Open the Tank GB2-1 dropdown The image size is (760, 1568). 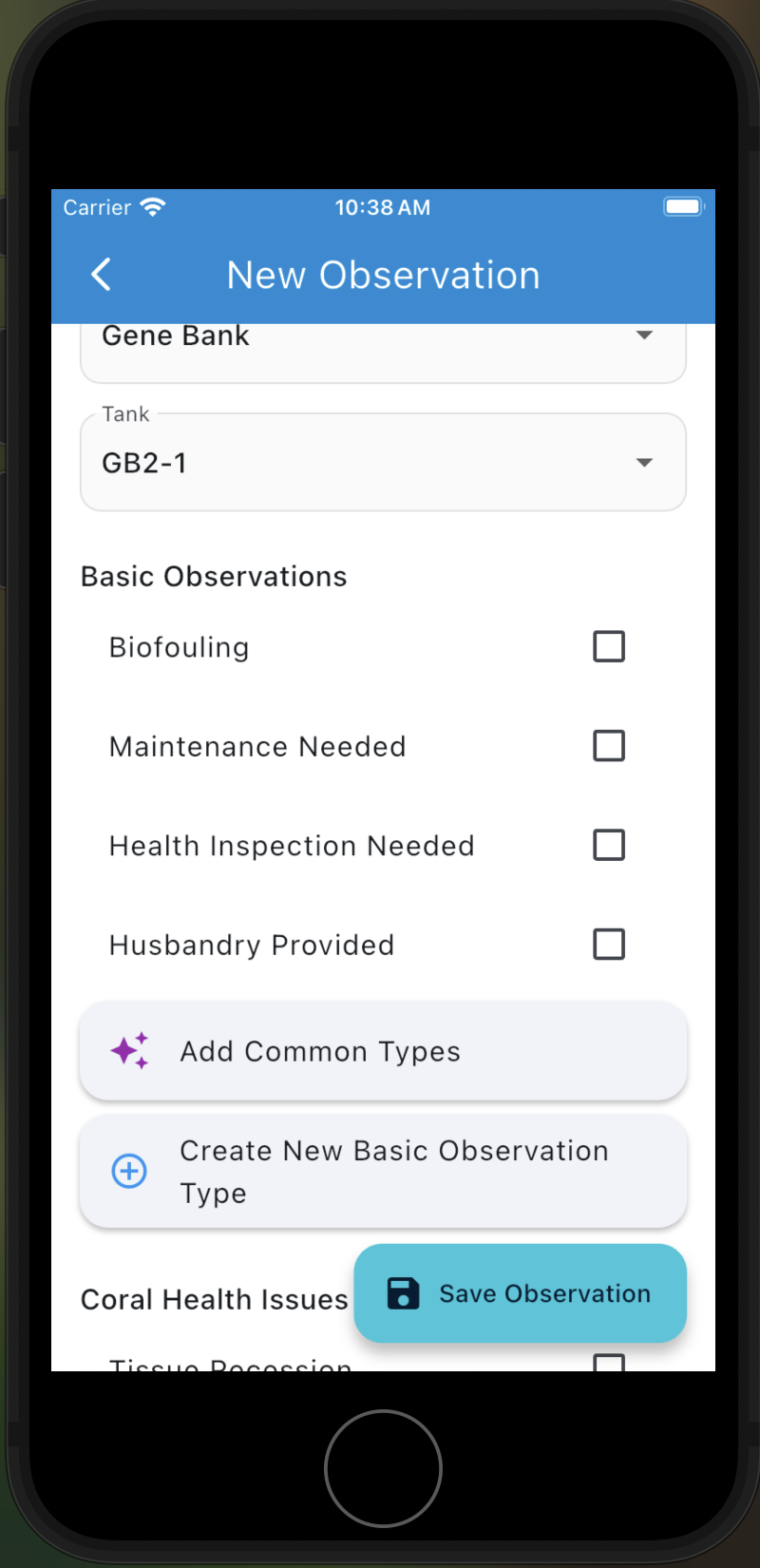tap(383, 462)
